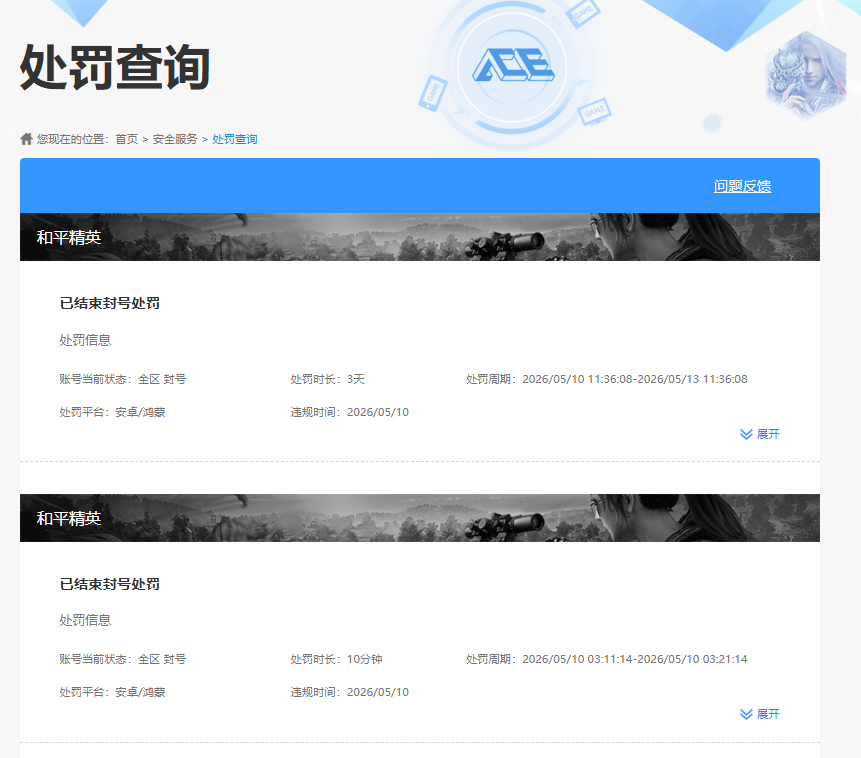Click 处罚信息 label in the 10分钟 record
861x758 pixels.
pyautogui.click(x=85, y=621)
